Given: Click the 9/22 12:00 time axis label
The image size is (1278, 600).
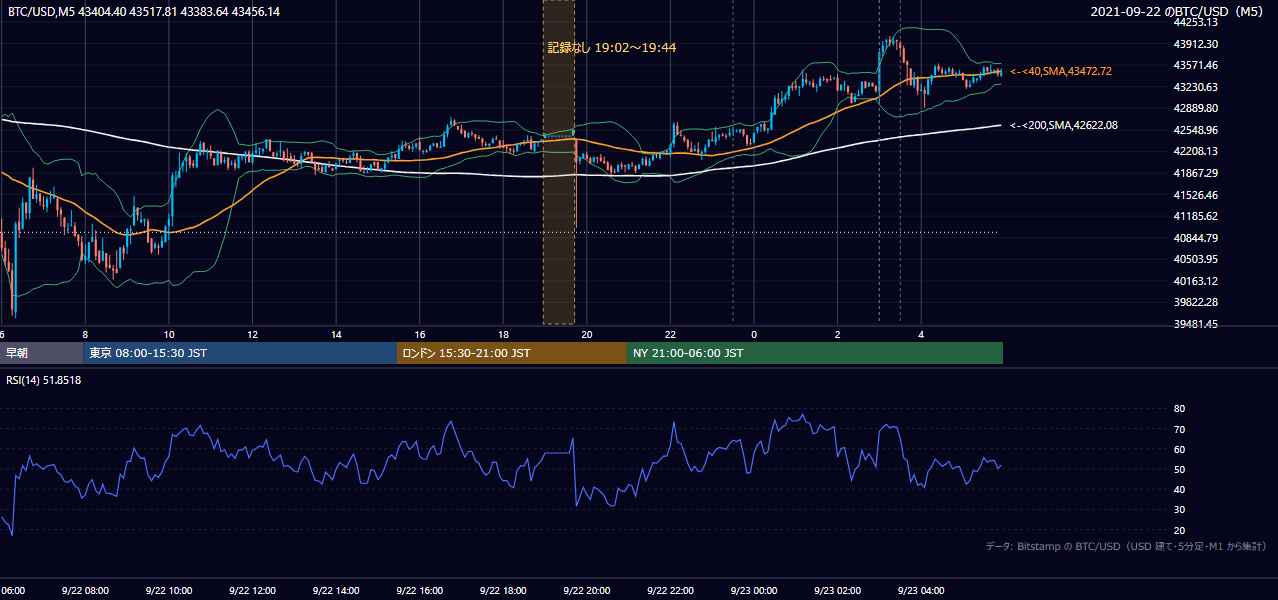Looking at the screenshot, I should click(252, 591).
